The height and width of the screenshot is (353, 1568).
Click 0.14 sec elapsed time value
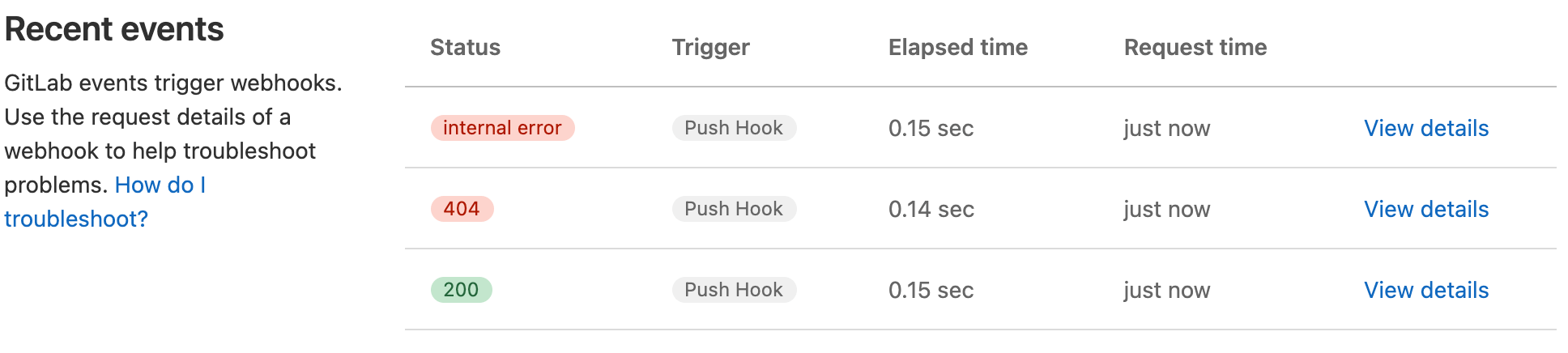click(x=931, y=209)
